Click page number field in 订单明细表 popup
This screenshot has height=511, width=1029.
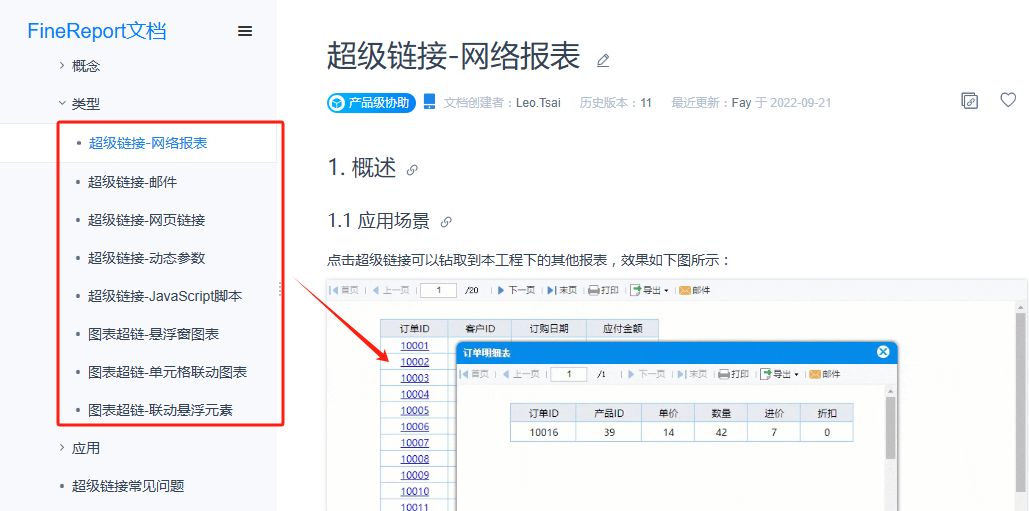pyautogui.click(x=568, y=374)
